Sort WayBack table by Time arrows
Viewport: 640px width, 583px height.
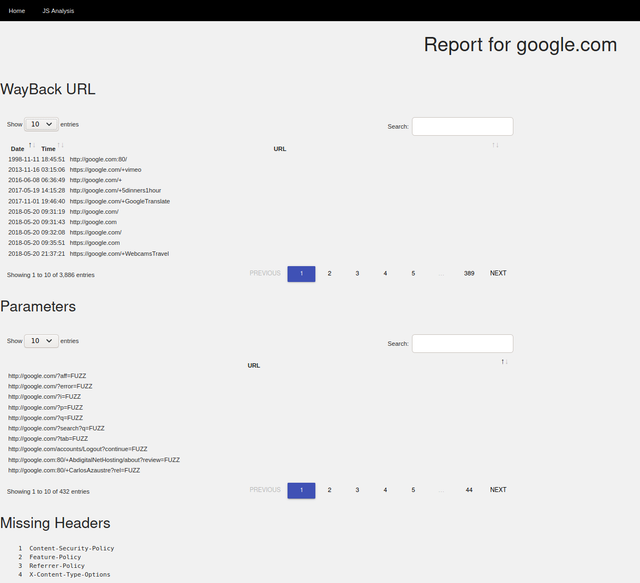pyautogui.click(x=60, y=145)
